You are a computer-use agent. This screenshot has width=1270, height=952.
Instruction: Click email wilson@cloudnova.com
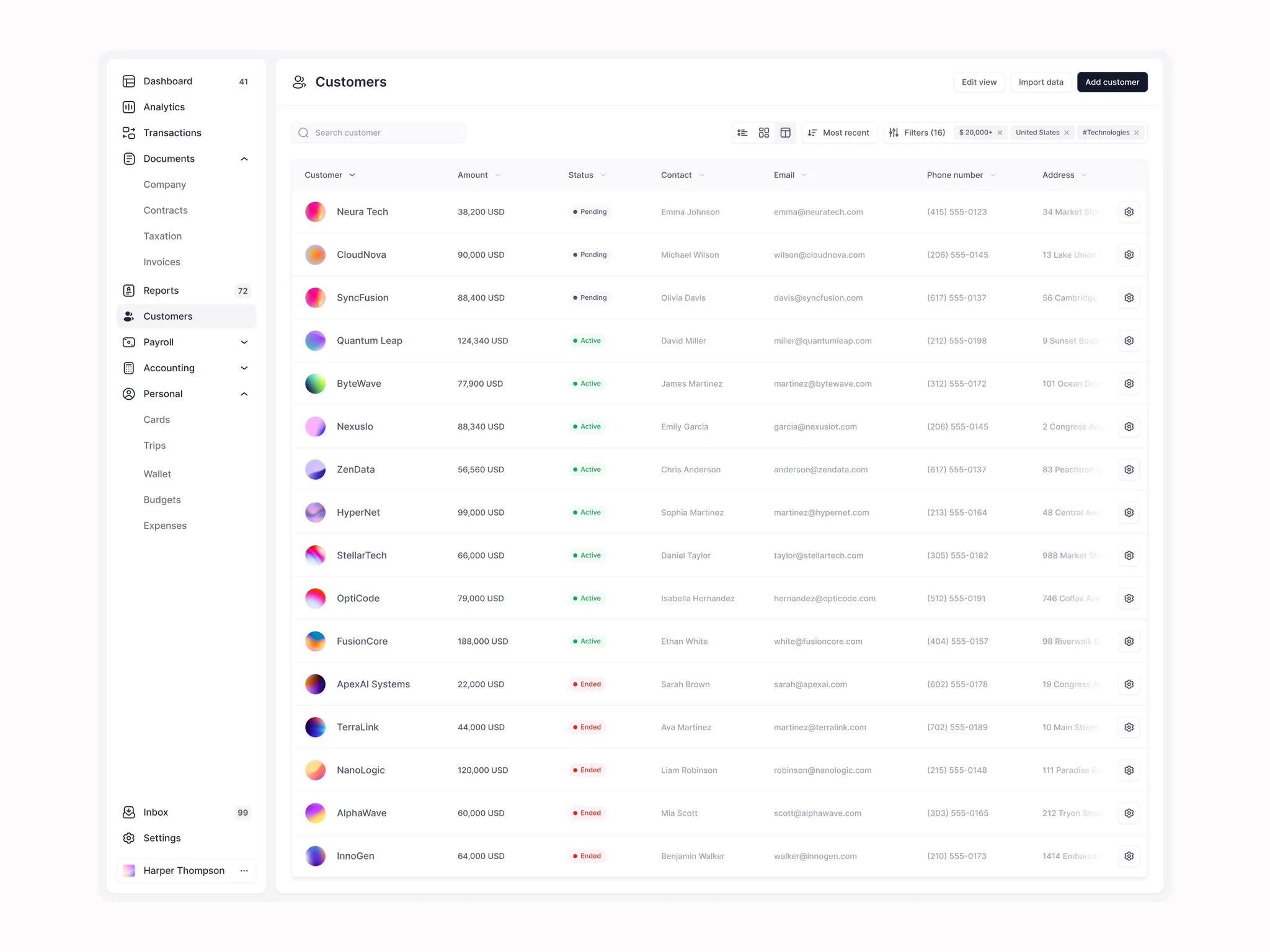819,255
